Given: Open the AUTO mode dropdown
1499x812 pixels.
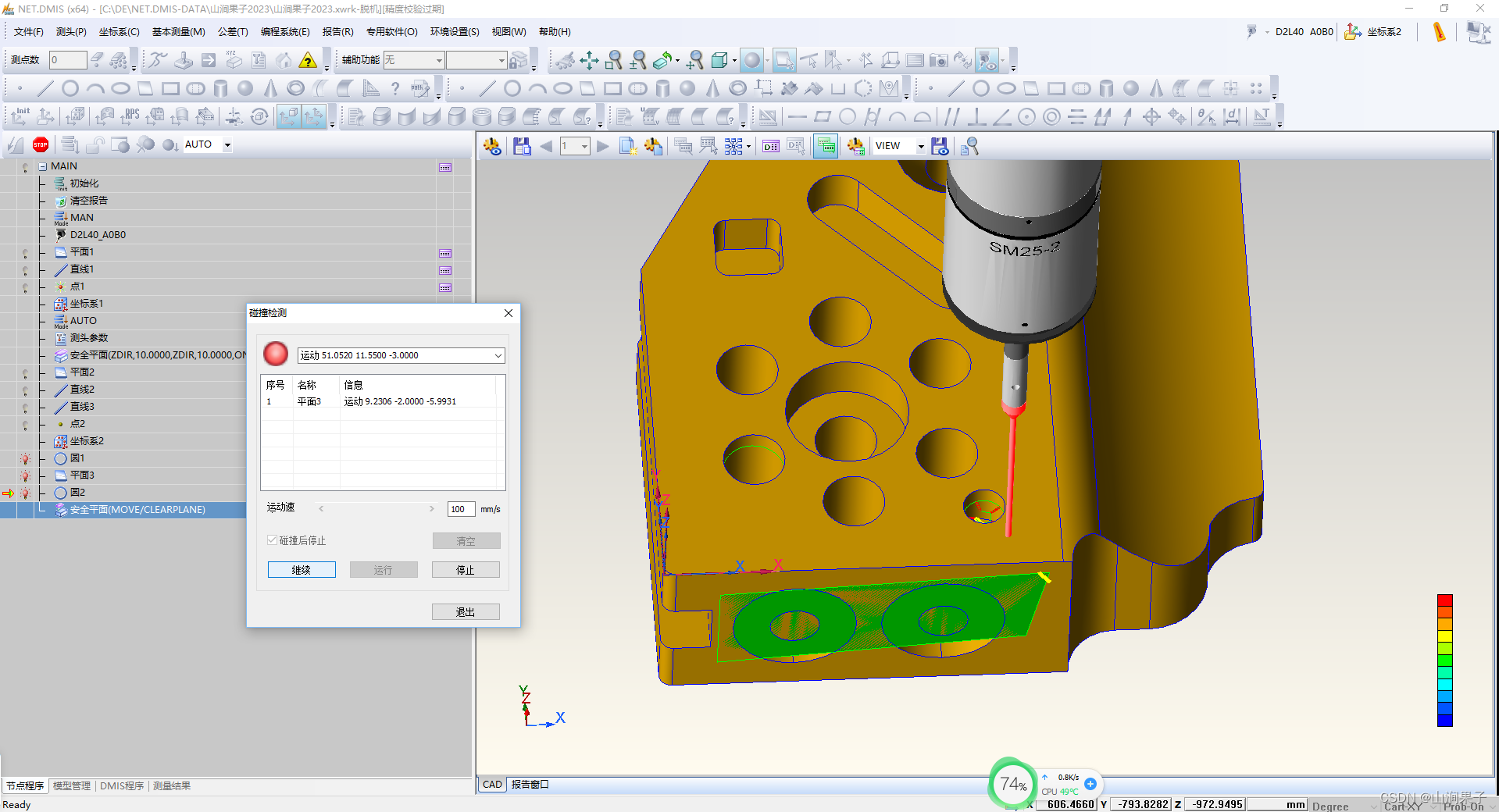Looking at the screenshot, I should (x=227, y=144).
